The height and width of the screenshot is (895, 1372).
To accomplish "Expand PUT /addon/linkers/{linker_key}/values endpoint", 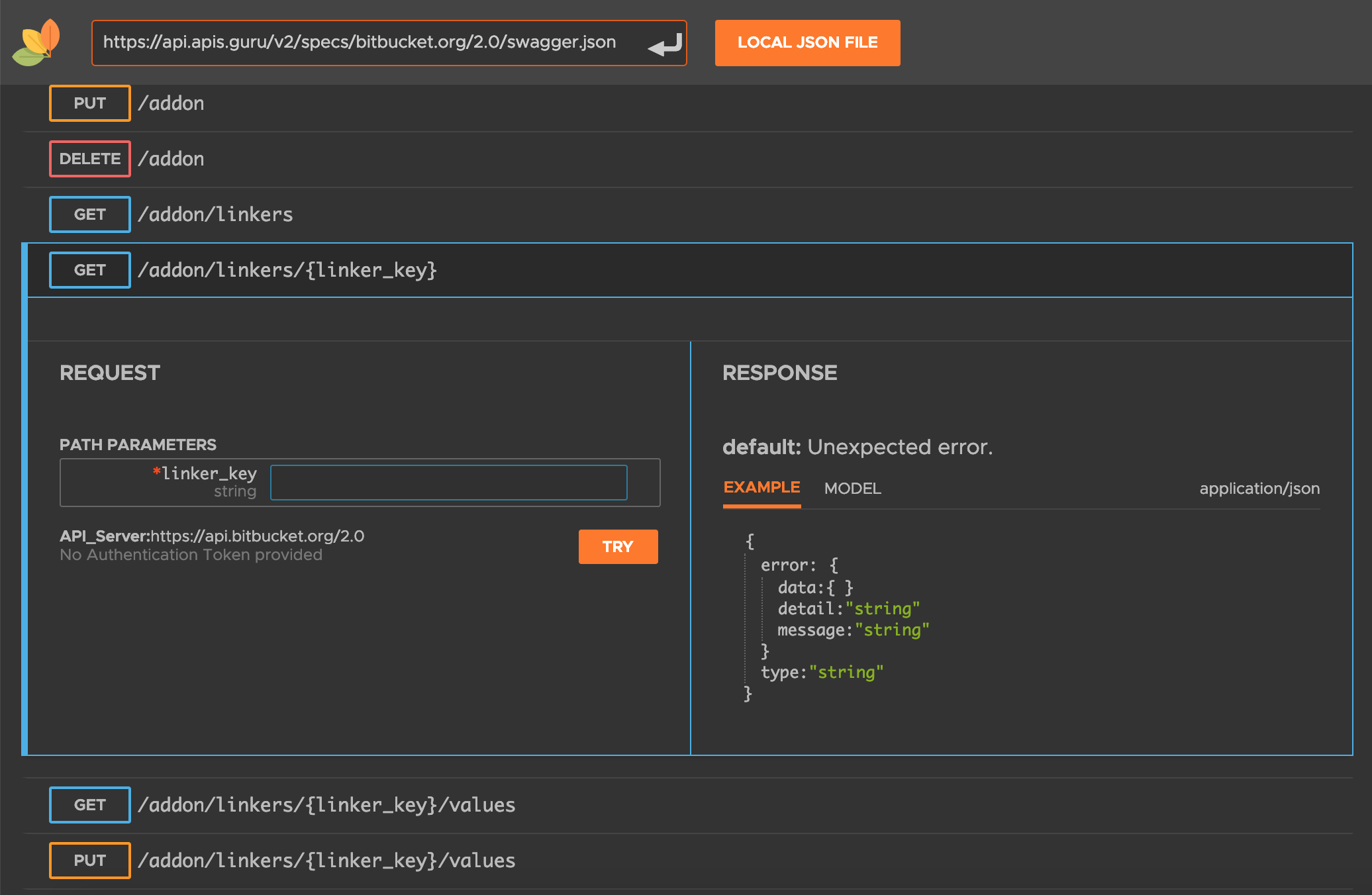I will point(326,861).
